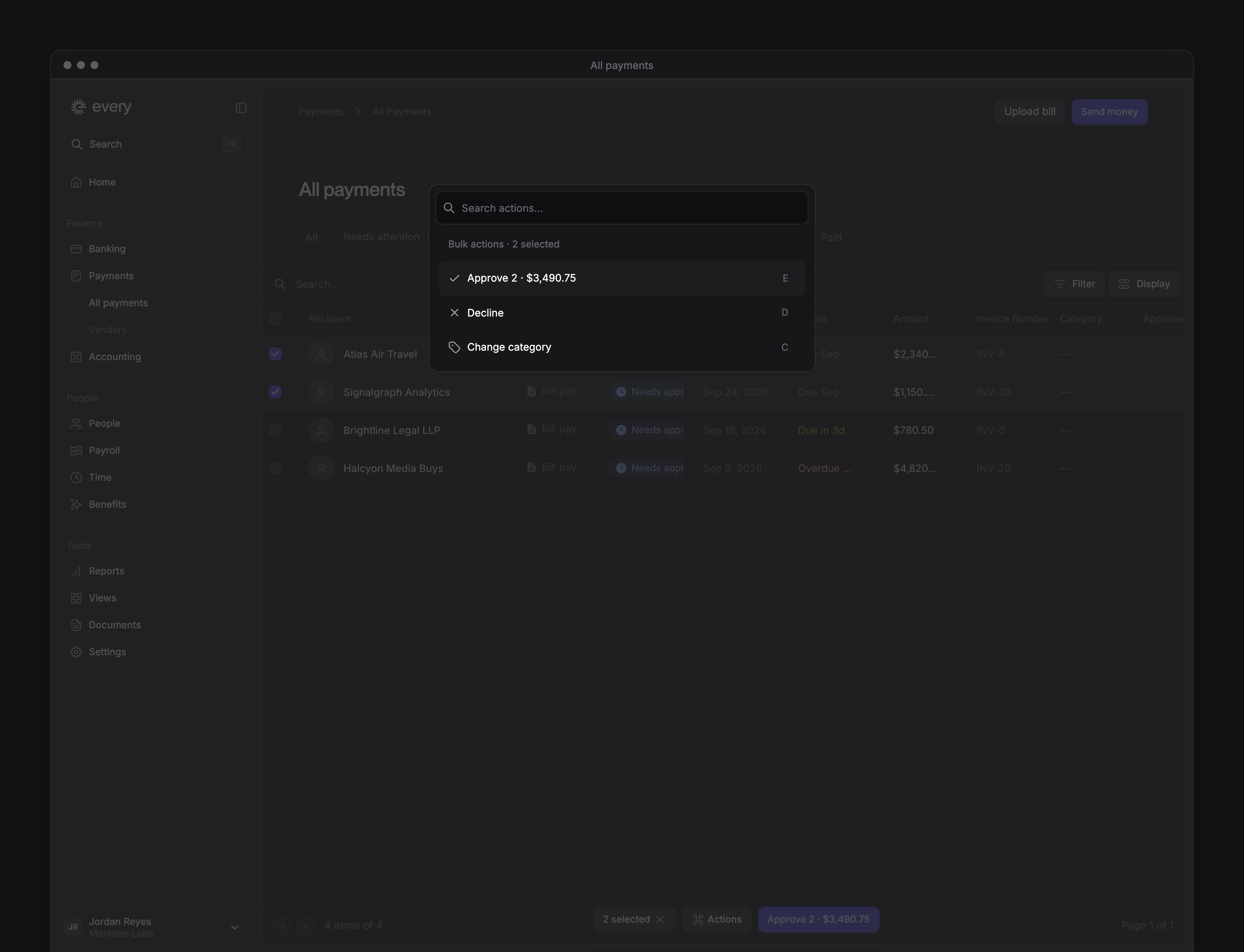This screenshot has height=952, width=1244.
Task: Uncheck the Atlas Air Travel checkbox
Action: tap(275, 354)
